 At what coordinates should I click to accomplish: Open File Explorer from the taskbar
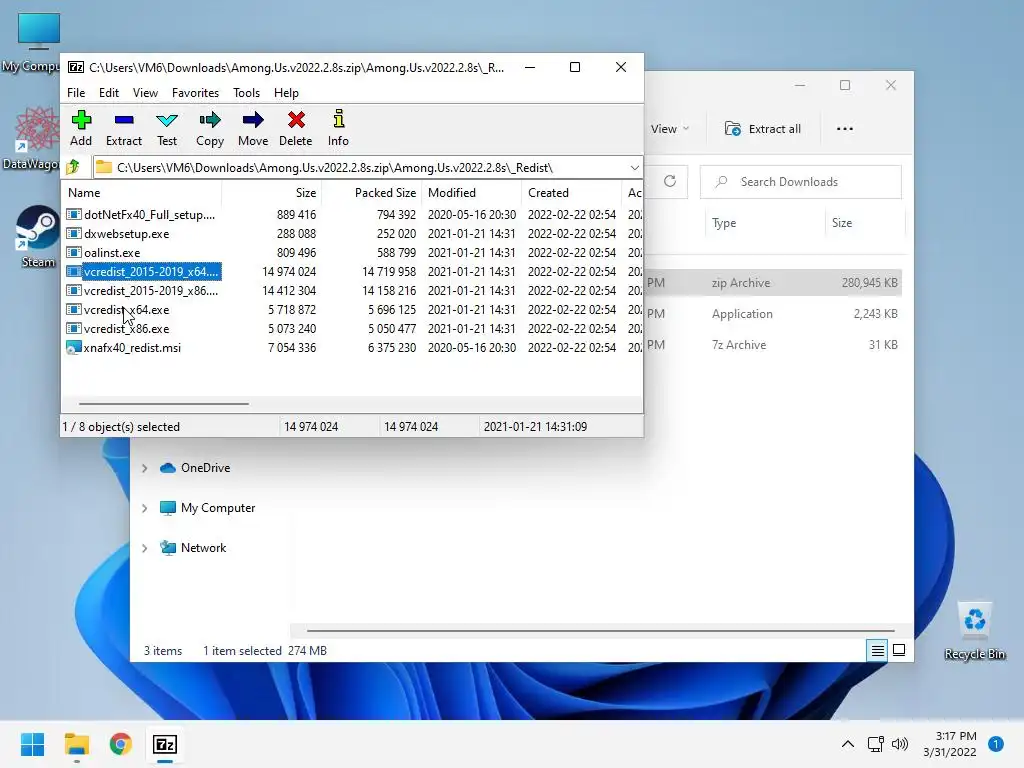click(77, 744)
